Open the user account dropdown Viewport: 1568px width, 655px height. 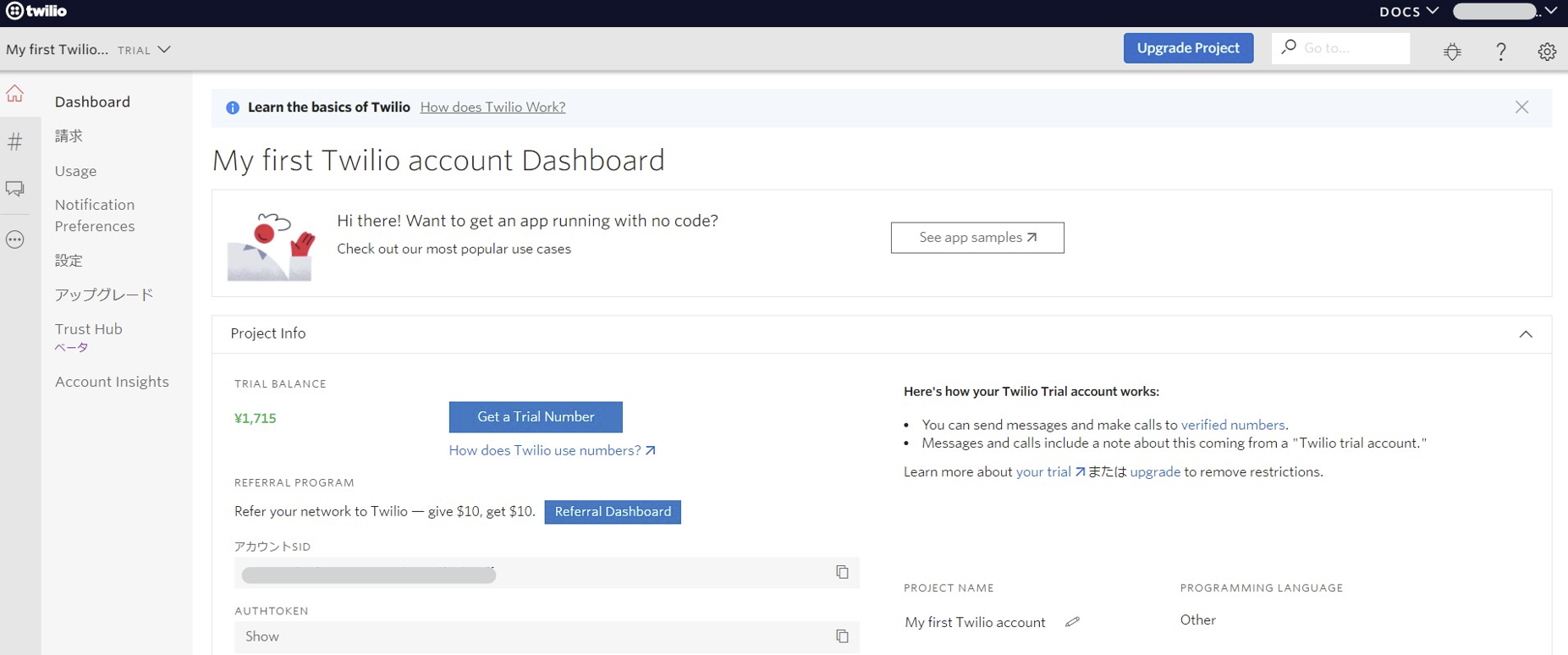tap(1505, 11)
